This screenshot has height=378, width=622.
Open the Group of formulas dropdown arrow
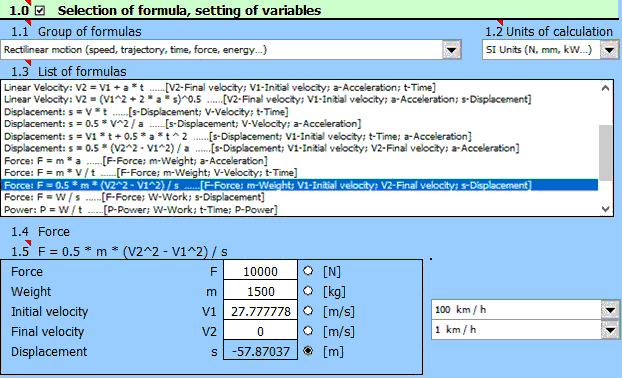tap(451, 50)
